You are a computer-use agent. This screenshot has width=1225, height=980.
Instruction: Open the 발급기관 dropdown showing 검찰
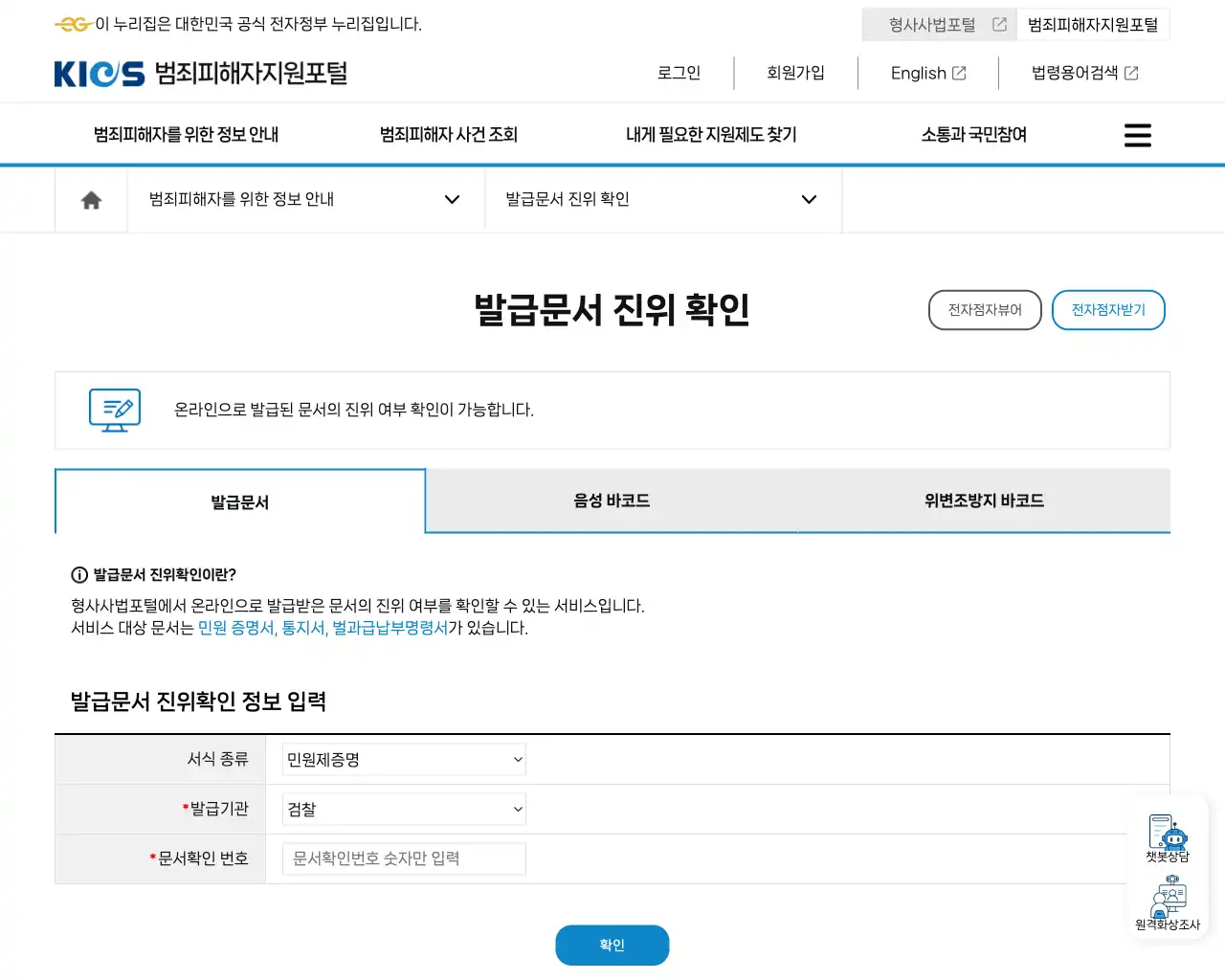click(404, 810)
